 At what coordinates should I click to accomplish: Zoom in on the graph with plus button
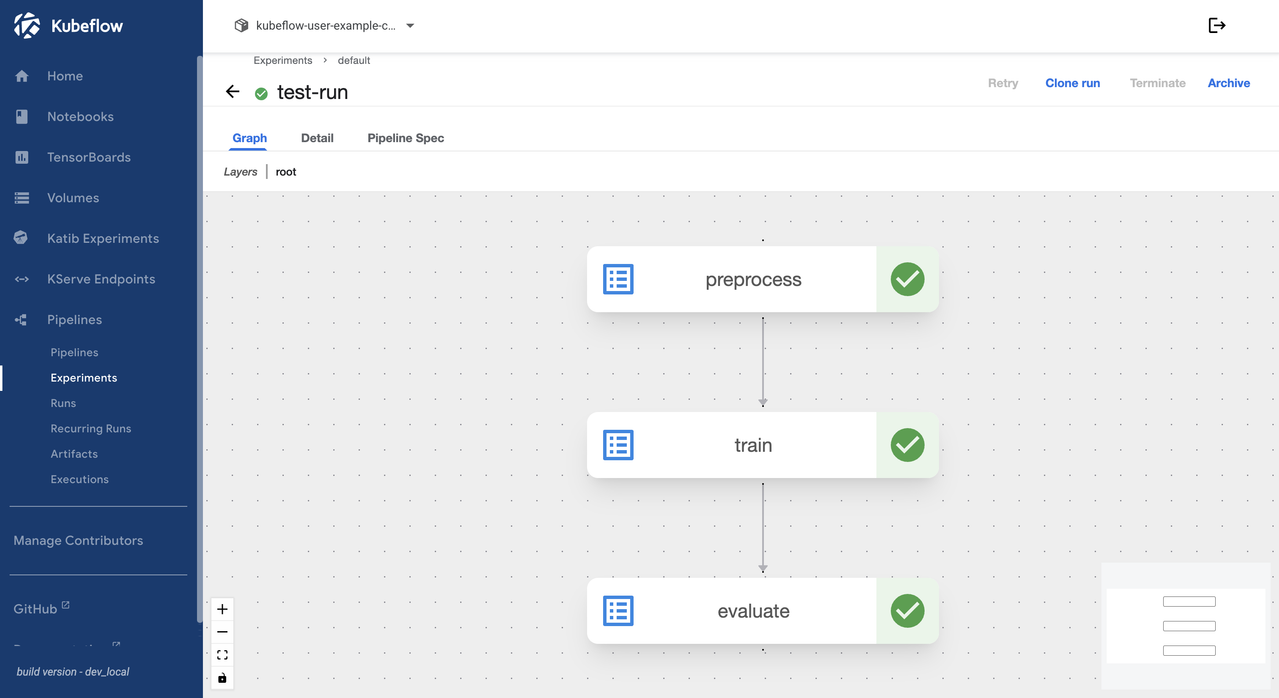[x=222, y=609]
